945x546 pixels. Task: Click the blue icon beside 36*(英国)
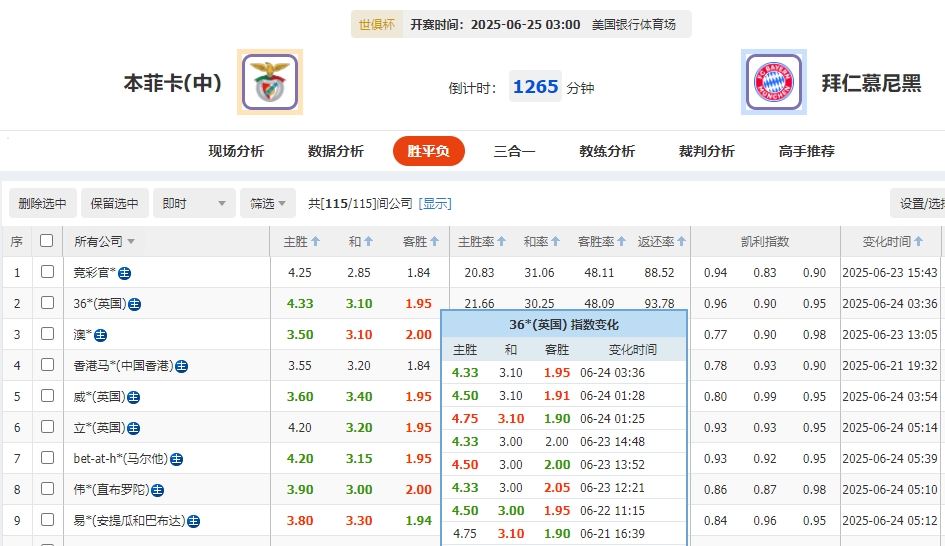click(134, 304)
